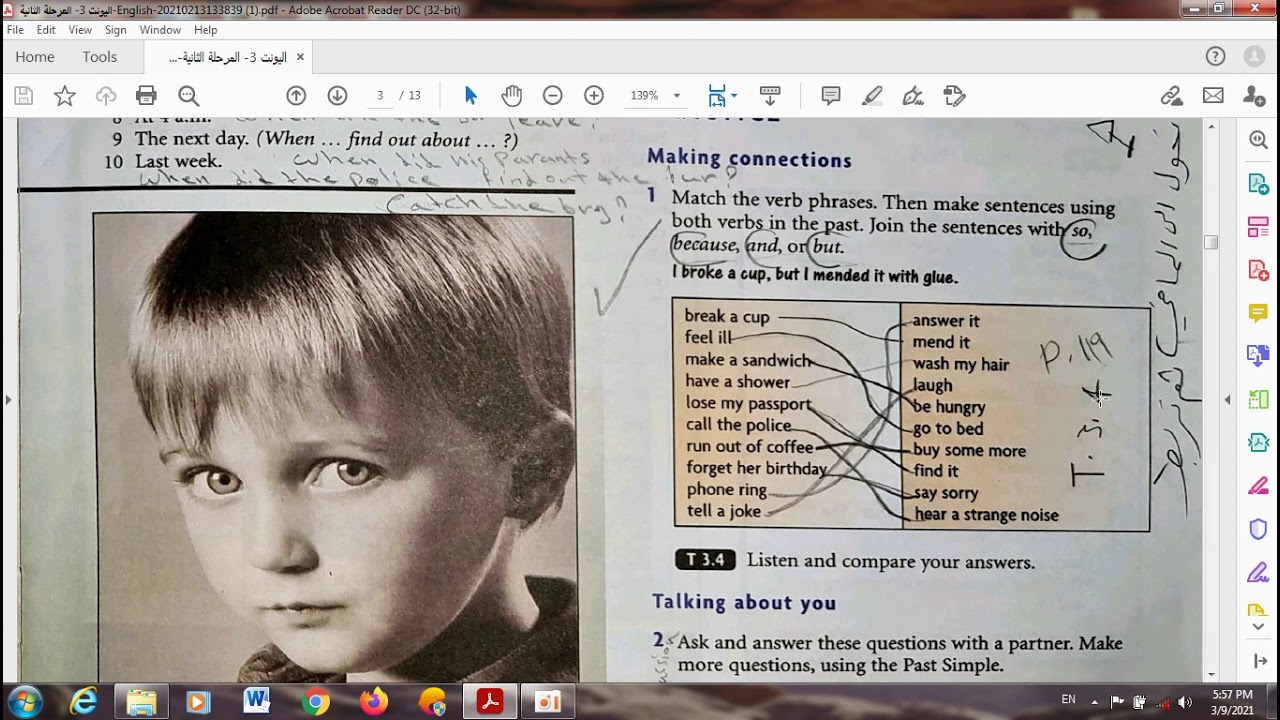Open the Edit menu
Screen dimensions: 1280x720
click(x=46, y=30)
